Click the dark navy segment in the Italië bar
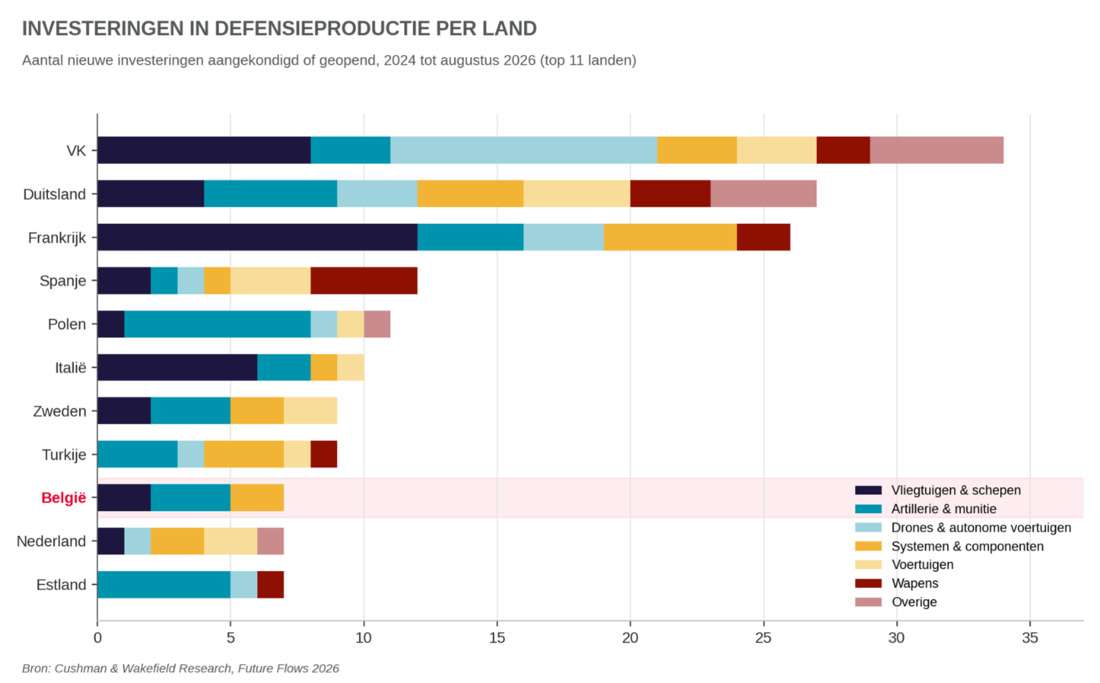This screenshot has height=683, width=1100. [x=177, y=367]
